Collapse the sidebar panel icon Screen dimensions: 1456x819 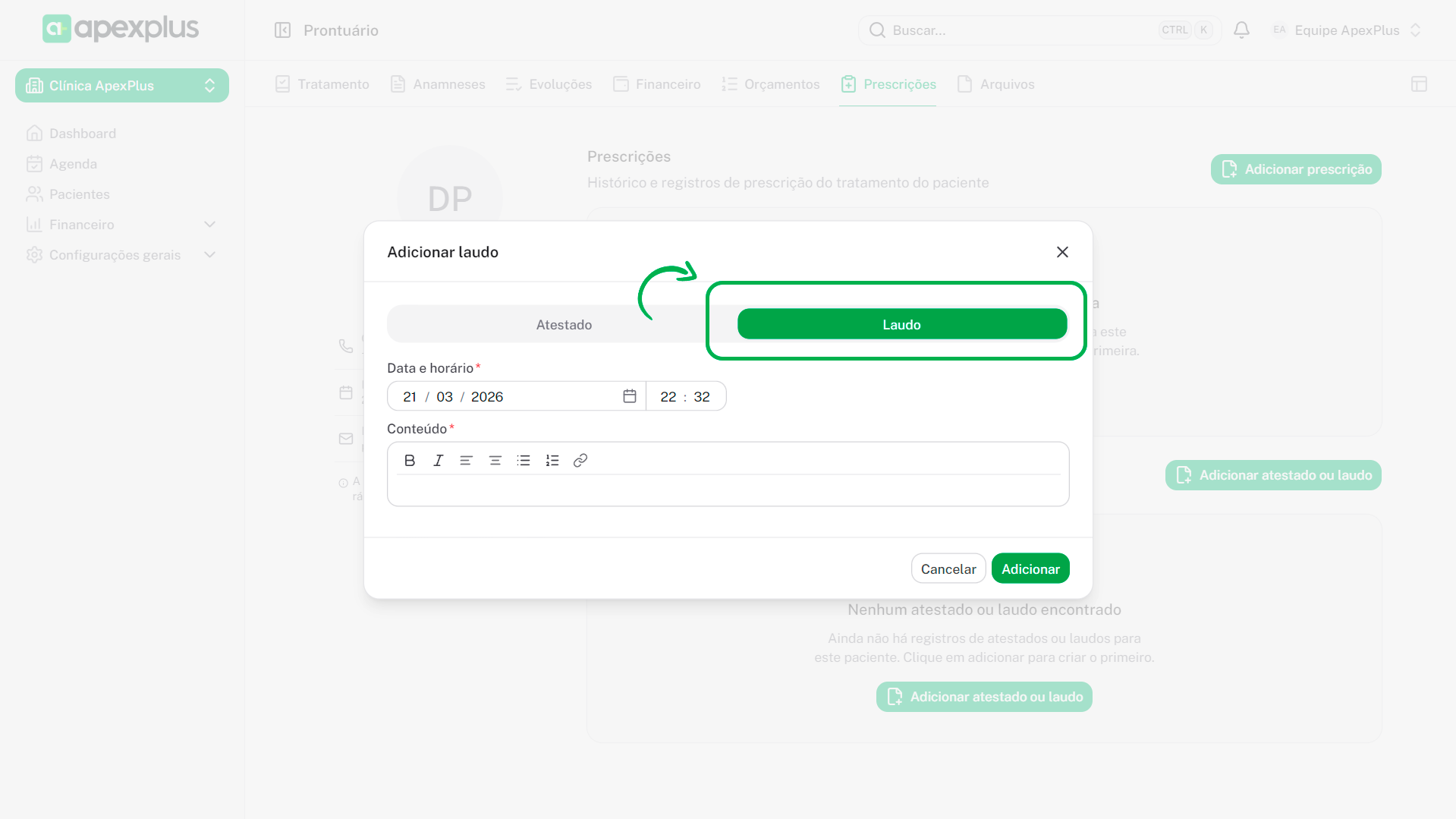(x=282, y=30)
